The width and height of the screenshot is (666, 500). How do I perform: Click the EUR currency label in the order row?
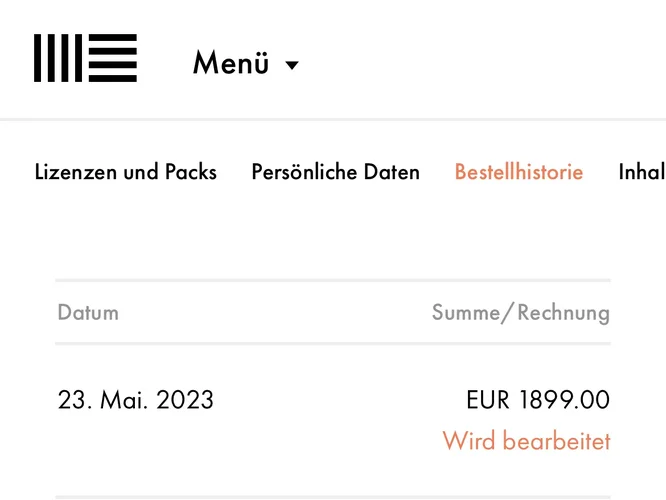488,400
